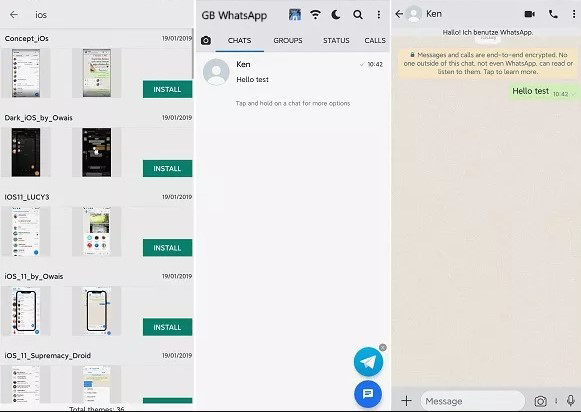The width and height of the screenshot is (581, 412).
Task: Record voice message with microphone icon
Action: [x=571, y=401]
